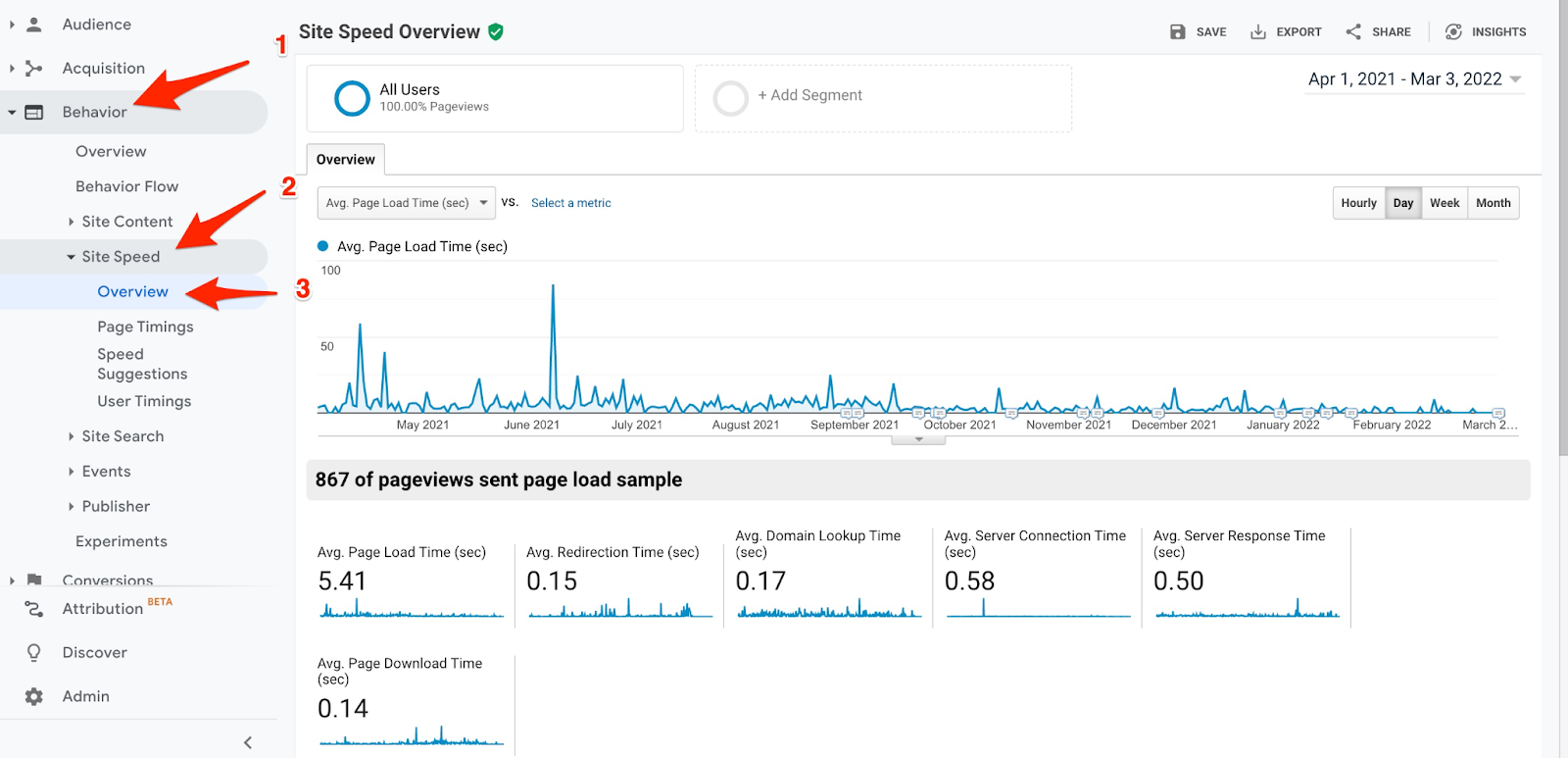The width and height of the screenshot is (1568, 758).
Task: Click the Discover lightbulb icon
Action: tap(34, 652)
